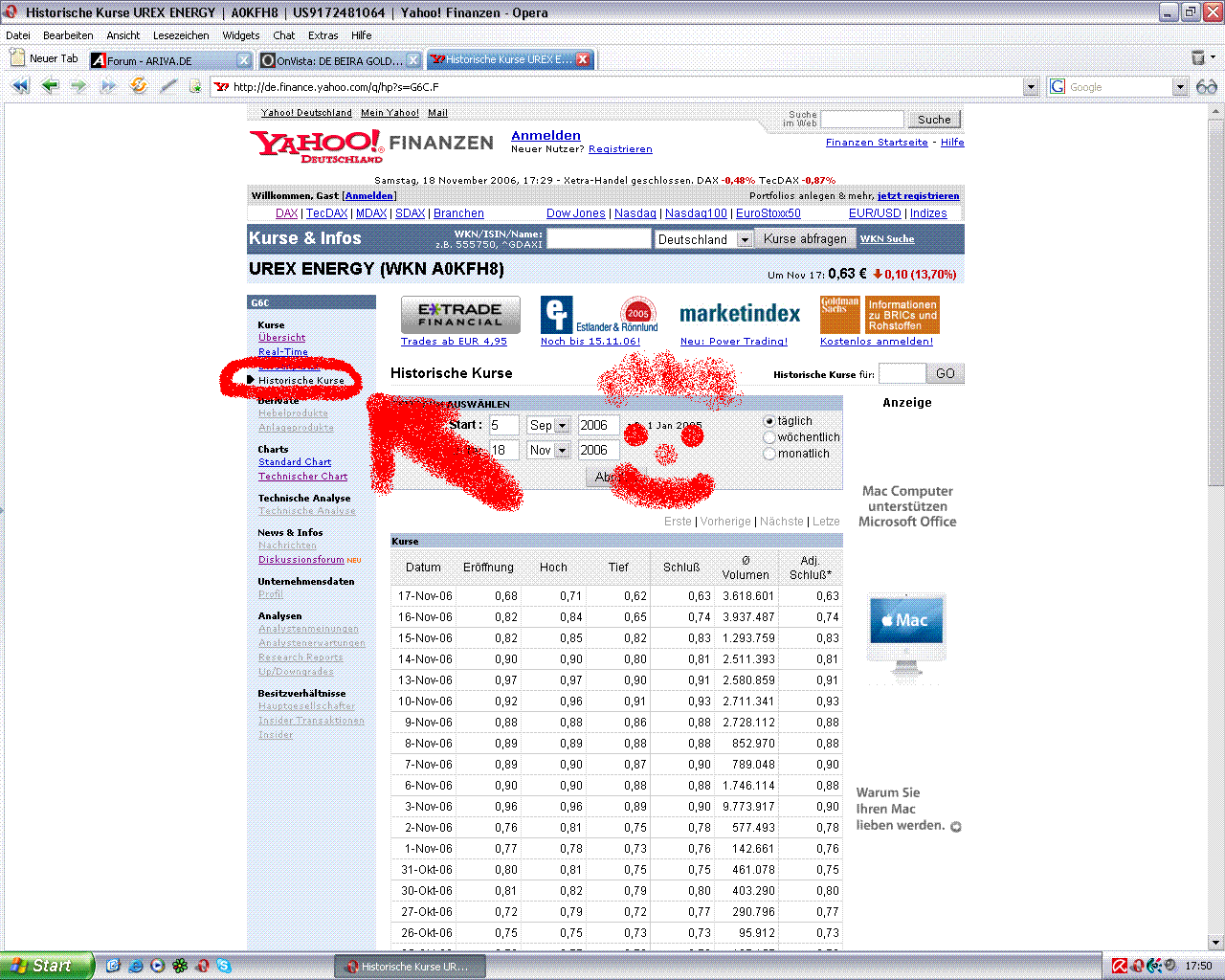The height and width of the screenshot is (980, 1225).
Task: Open the Deutschland market dropdown
Action: [x=703, y=239]
